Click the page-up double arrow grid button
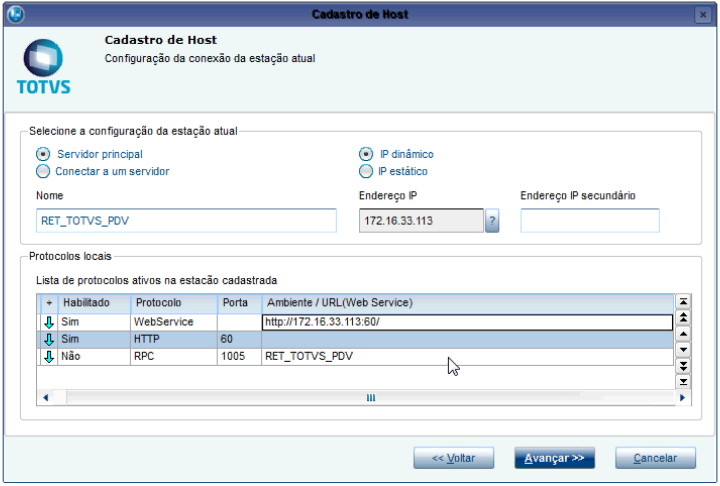Viewport: 720px width, 486px height. point(684,317)
